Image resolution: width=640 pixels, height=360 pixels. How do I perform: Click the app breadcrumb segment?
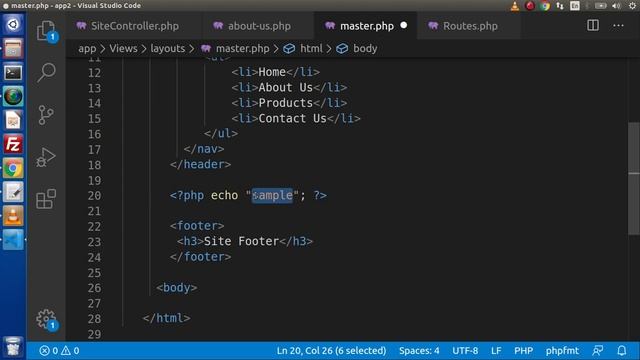(87, 49)
